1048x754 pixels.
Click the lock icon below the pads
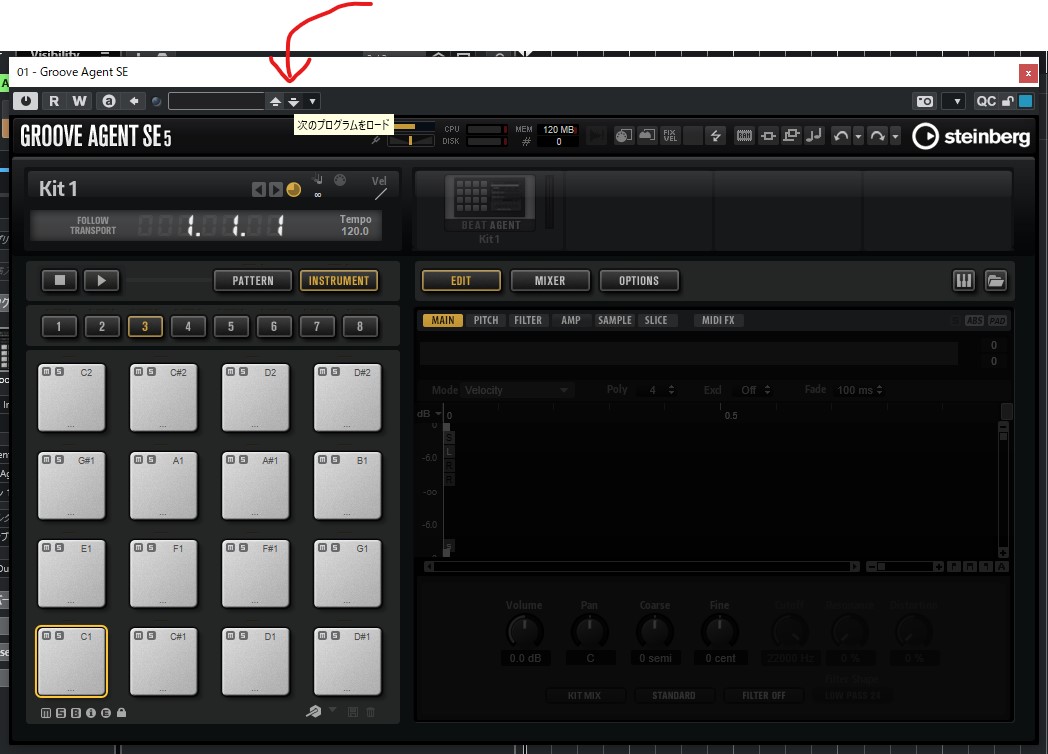click(x=121, y=713)
